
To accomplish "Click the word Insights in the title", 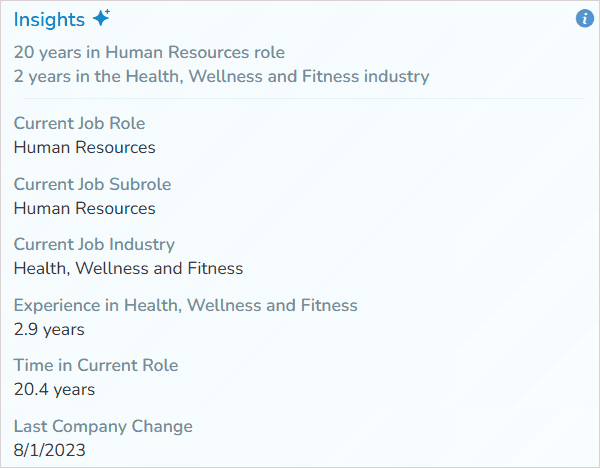I will click(49, 20).
